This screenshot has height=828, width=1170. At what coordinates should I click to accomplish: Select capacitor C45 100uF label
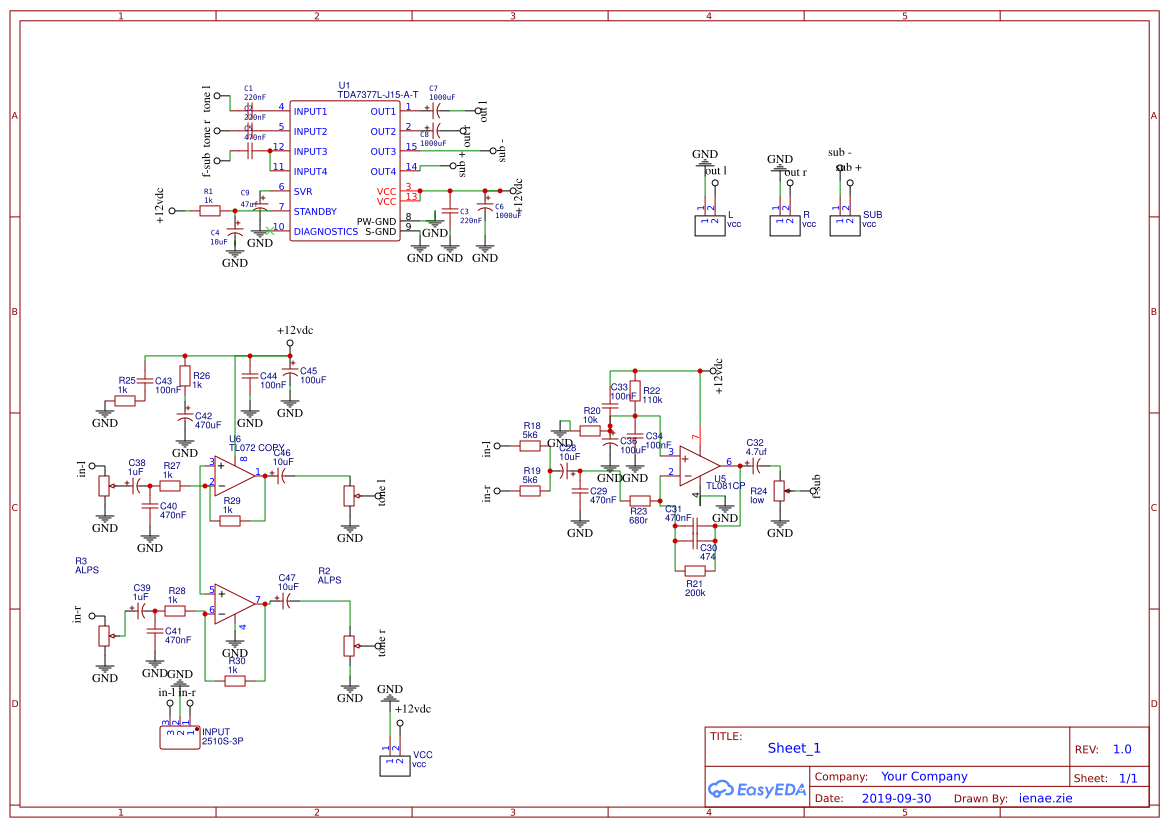coord(313,375)
